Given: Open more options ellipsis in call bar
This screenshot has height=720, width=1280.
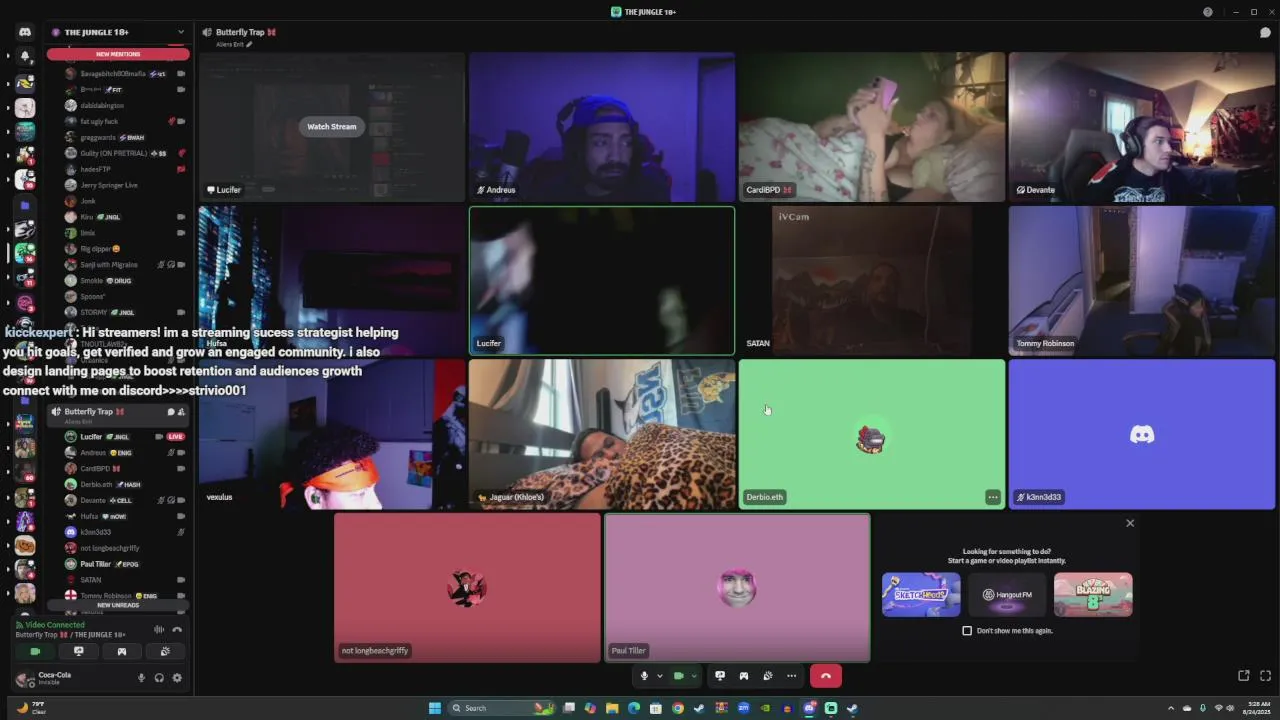Looking at the screenshot, I should pyautogui.click(x=791, y=676).
